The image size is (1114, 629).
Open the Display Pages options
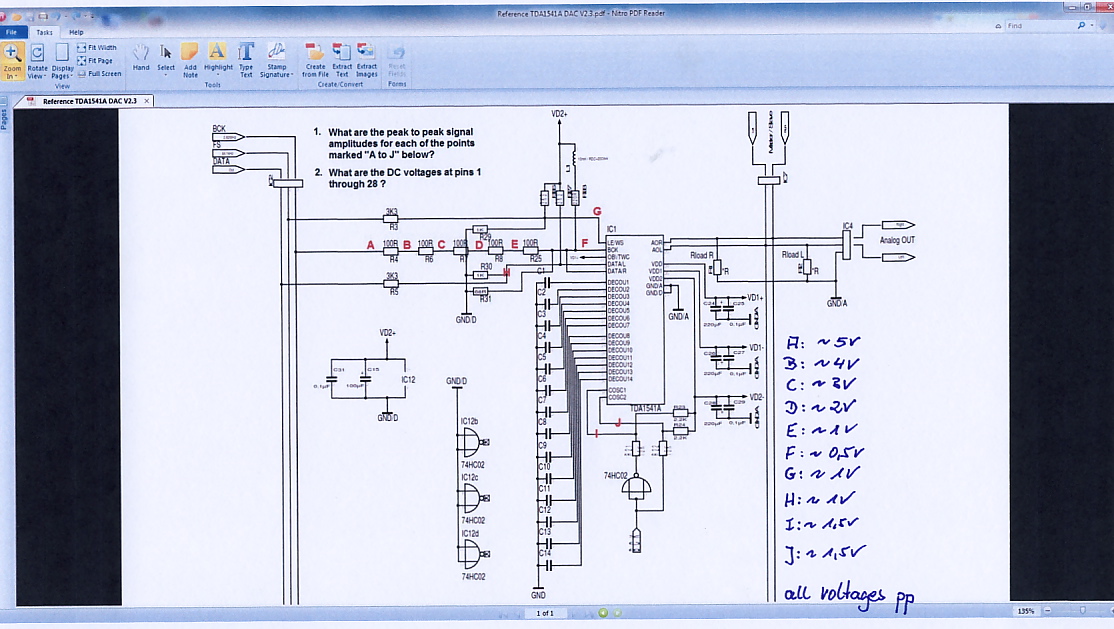[x=62, y=61]
